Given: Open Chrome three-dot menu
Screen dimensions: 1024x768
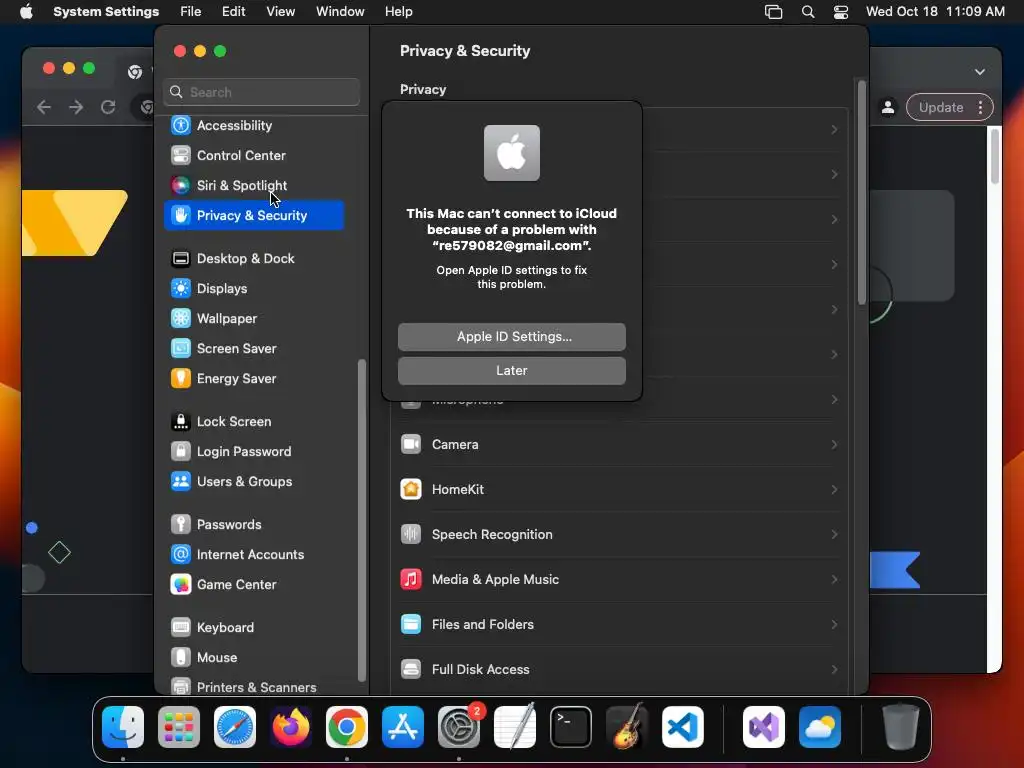Looking at the screenshot, I should pyautogui.click(x=981, y=108).
